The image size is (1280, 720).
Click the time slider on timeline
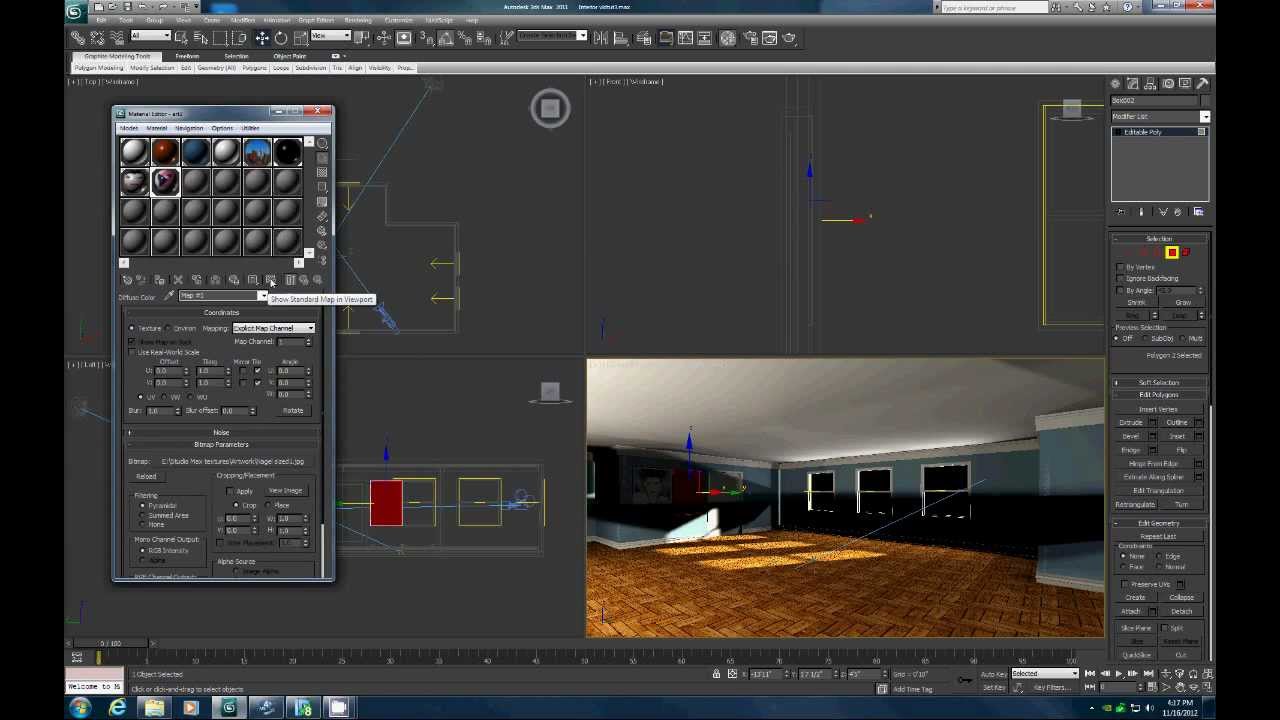coord(111,644)
